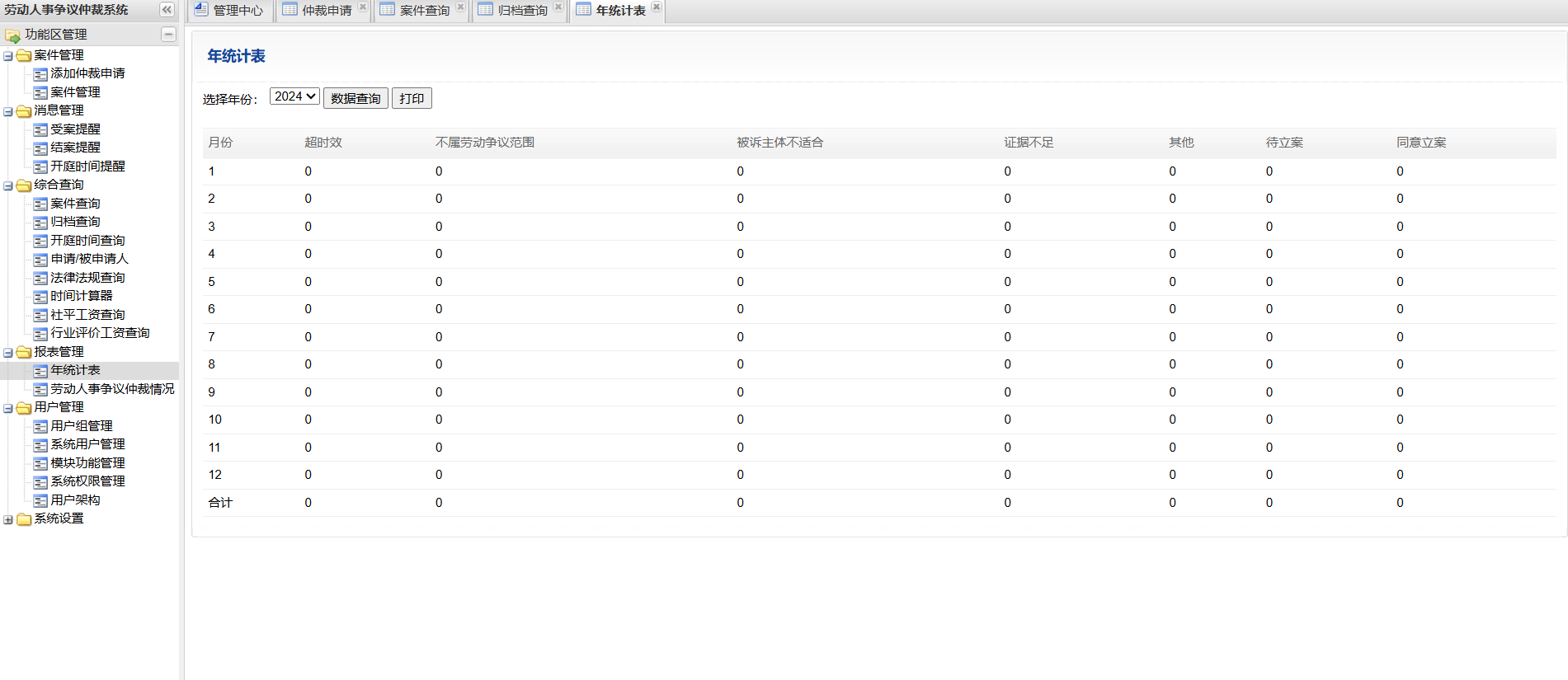Collapse the left sidebar with double-arrow icon

(167, 10)
